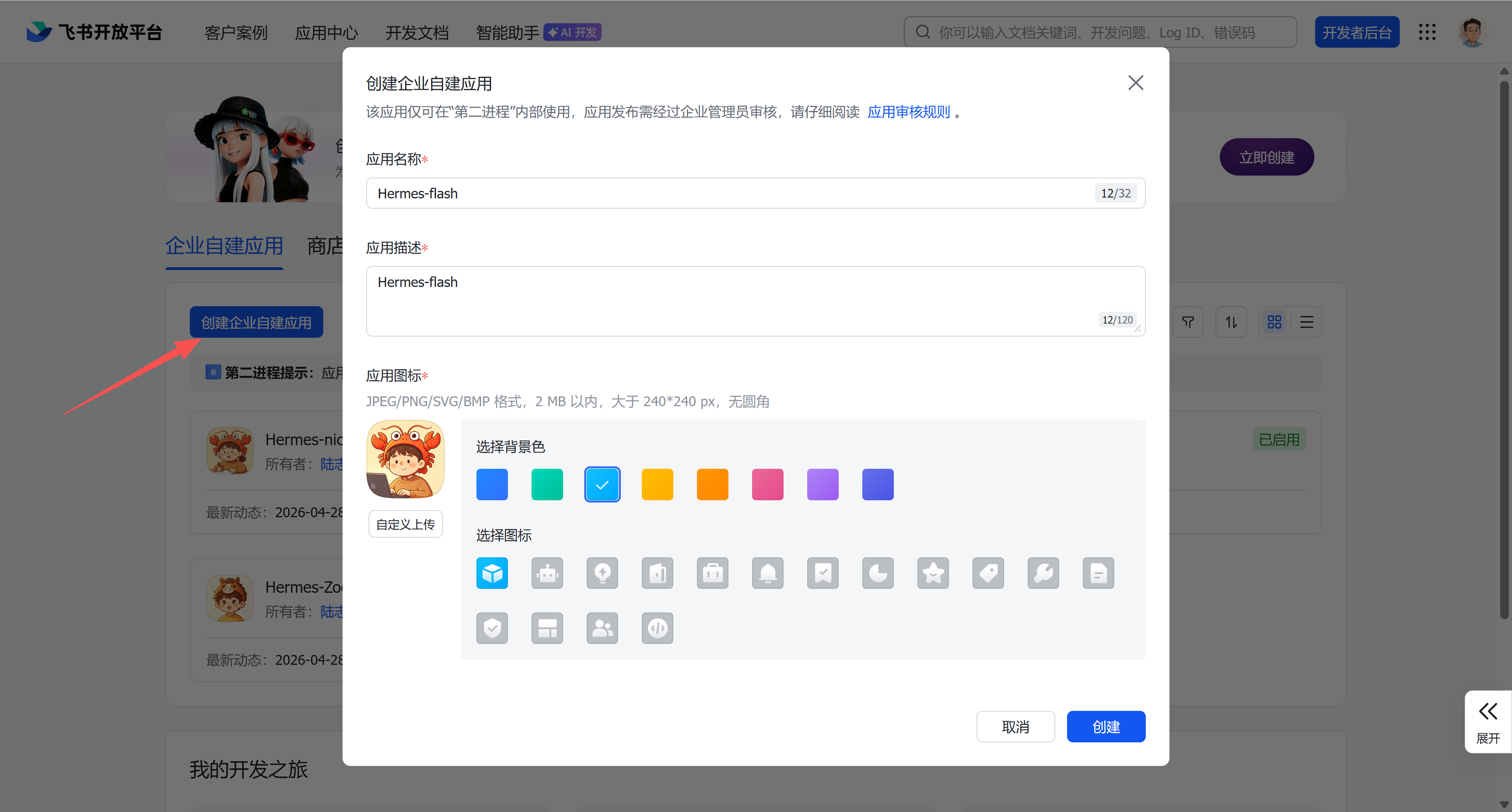Switch to list view of apps
Screen dimensions: 1512x812
tap(1306, 322)
